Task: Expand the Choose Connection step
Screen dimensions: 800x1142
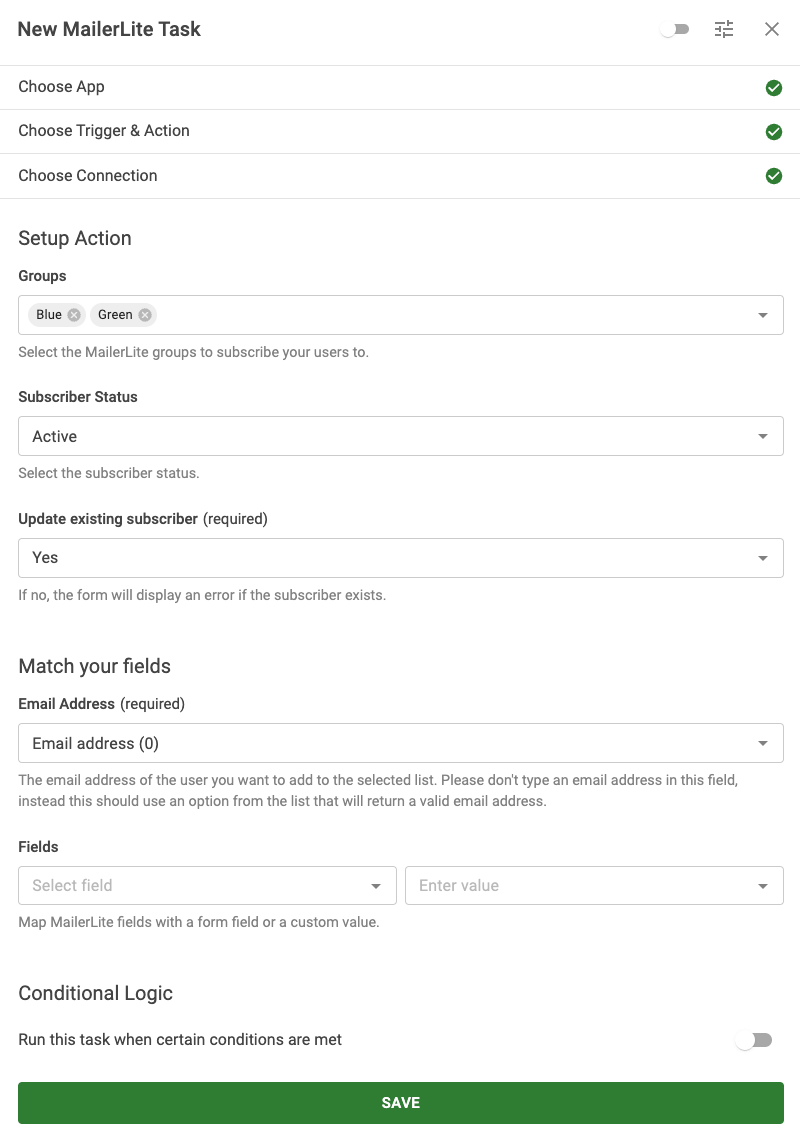Action: point(88,176)
